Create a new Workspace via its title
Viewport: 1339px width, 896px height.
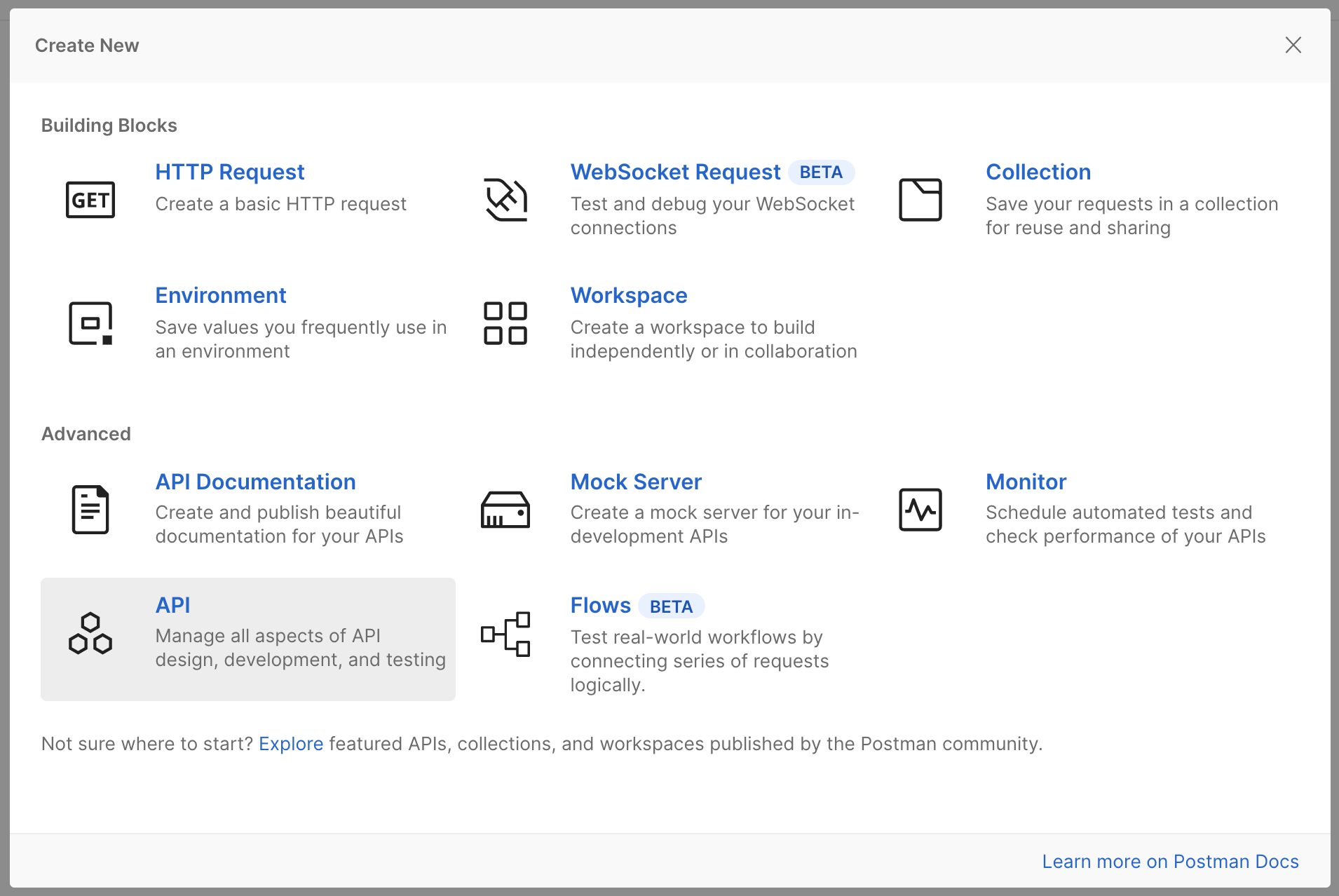click(629, 295)
